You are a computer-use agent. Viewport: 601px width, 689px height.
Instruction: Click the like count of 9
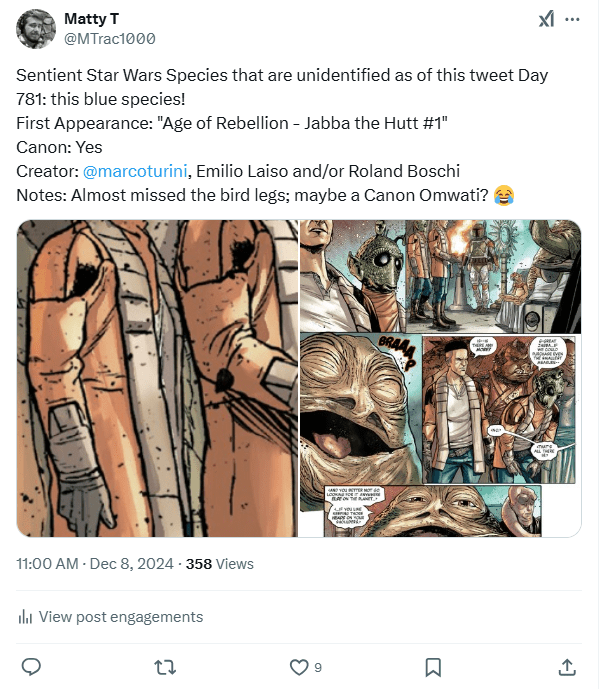click(x=317, y=667)
